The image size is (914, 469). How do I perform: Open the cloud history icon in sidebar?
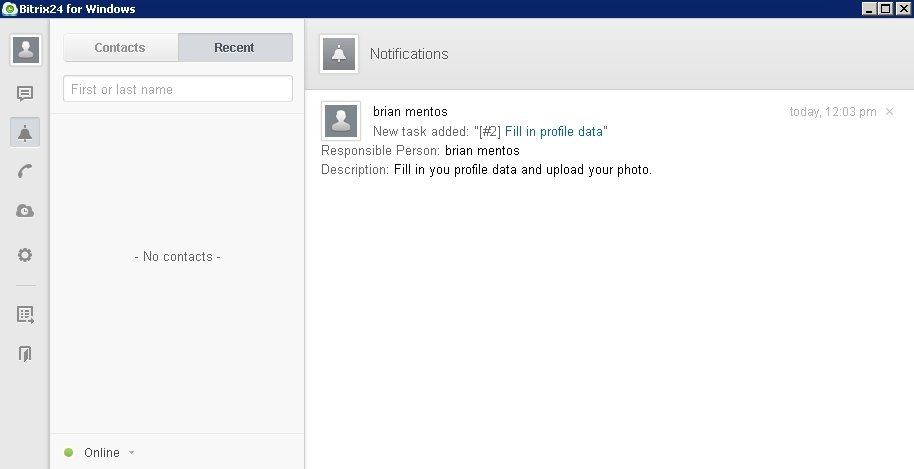[25, 210]
